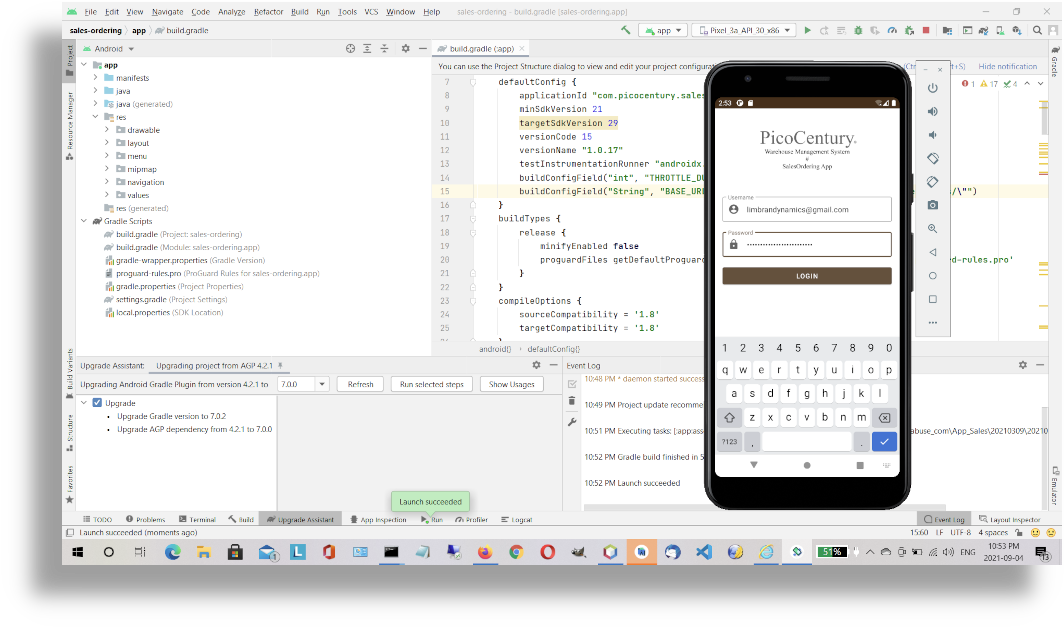Open the Layout Inspector tool window
1064x627 pixels.
click(1009, 520)
